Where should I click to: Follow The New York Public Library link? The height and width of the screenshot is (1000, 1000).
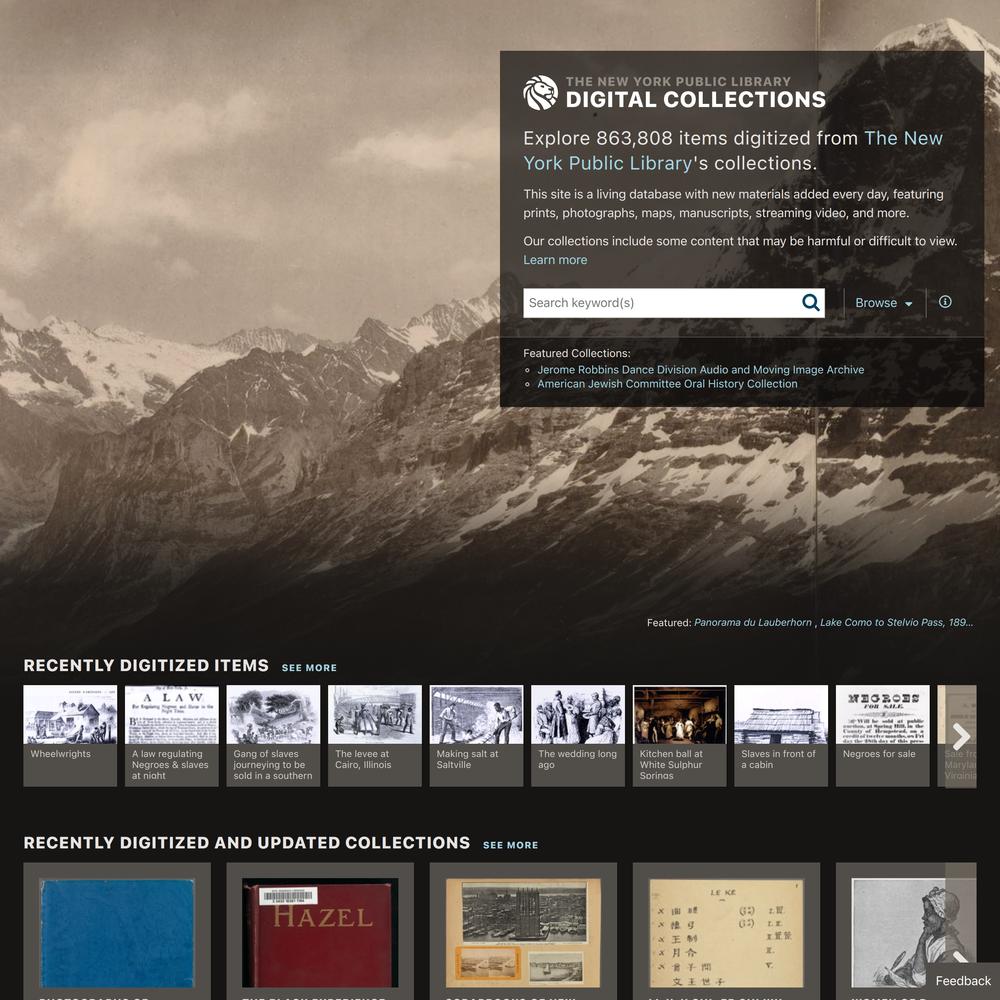(x=733, y=151)
